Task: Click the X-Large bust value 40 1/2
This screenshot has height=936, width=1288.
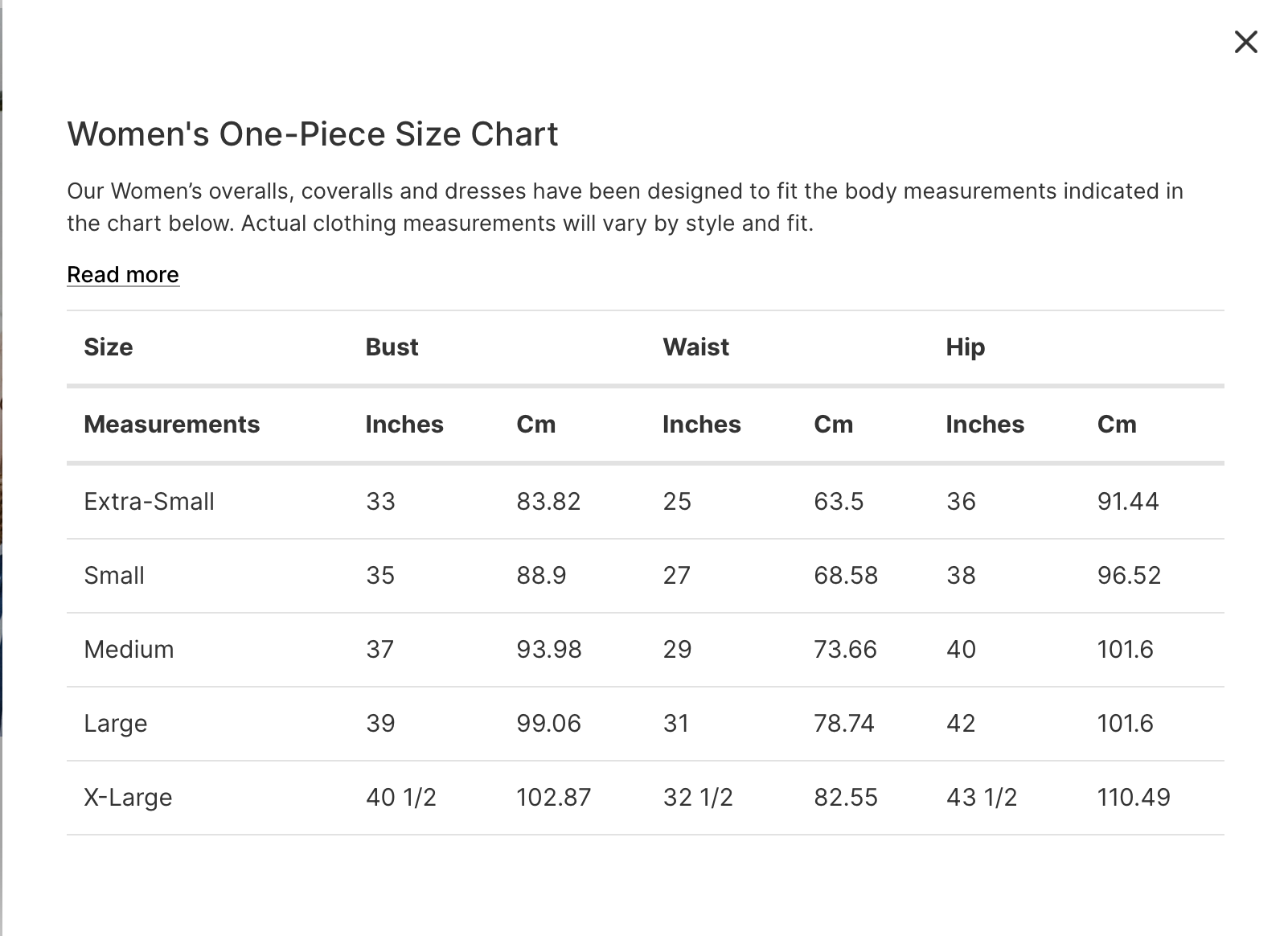Action: click(x=400, y=798)
